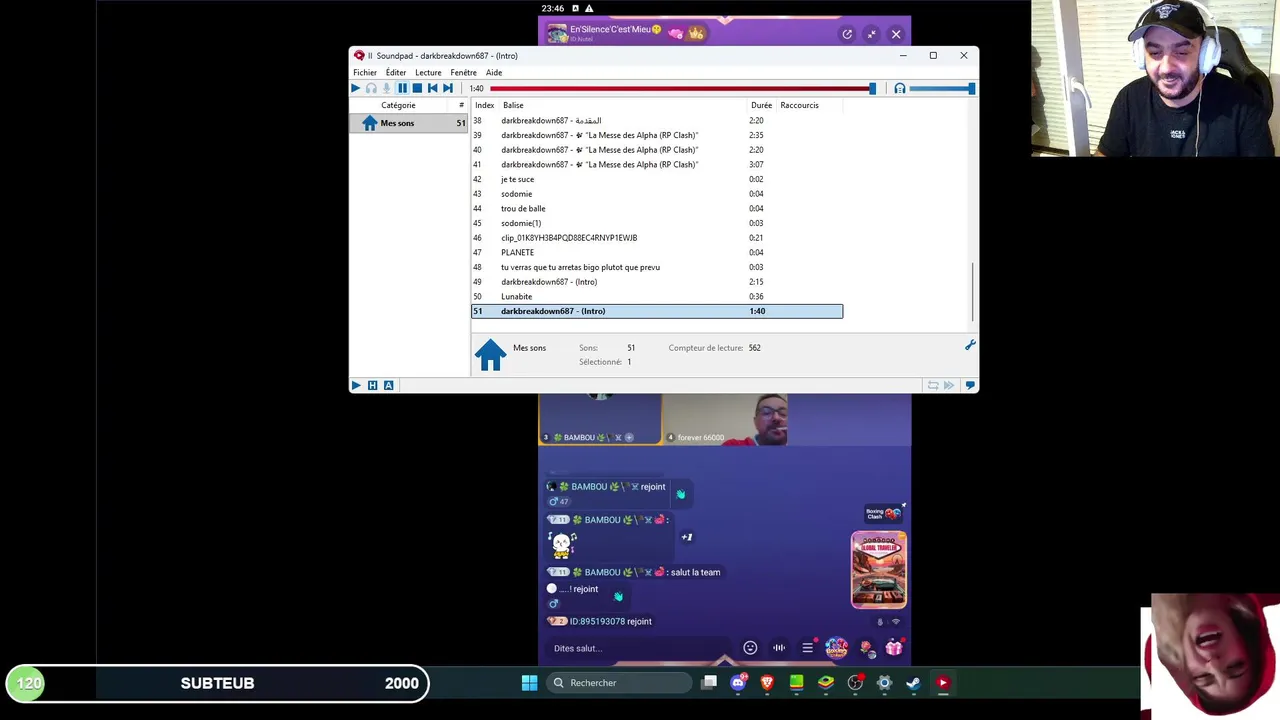
Task: Click the headphone volume icon
Action: click(x=899, y=89)
